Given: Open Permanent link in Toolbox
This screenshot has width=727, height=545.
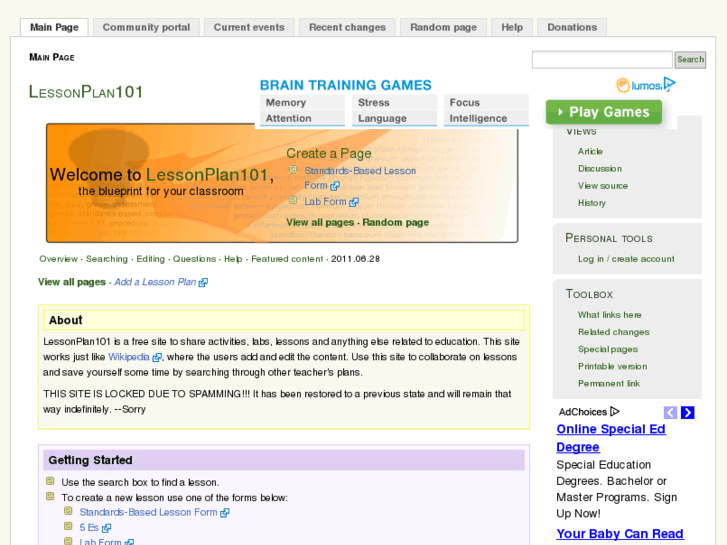Looking at the screenshot, I should pyautogui.click(x=609, y=383).
